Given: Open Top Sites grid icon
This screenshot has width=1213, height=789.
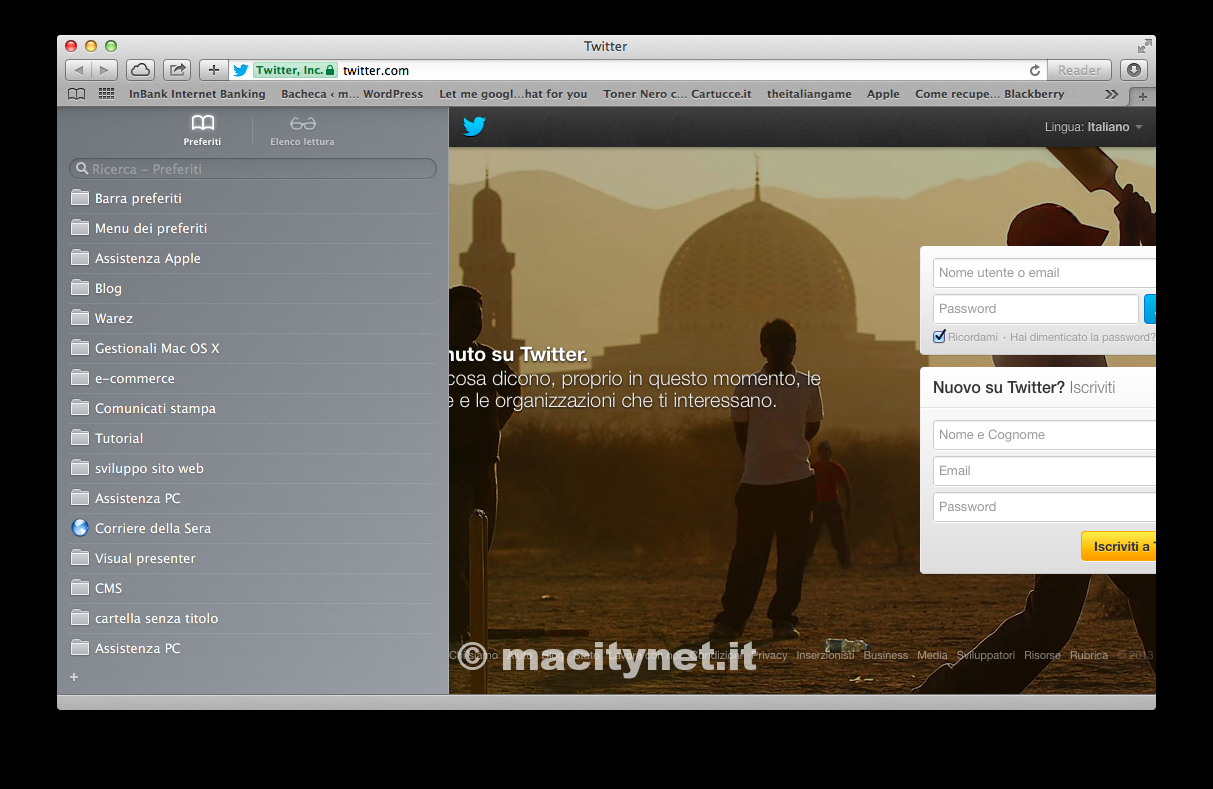Looking at the screenshot, I should [106, 94].
